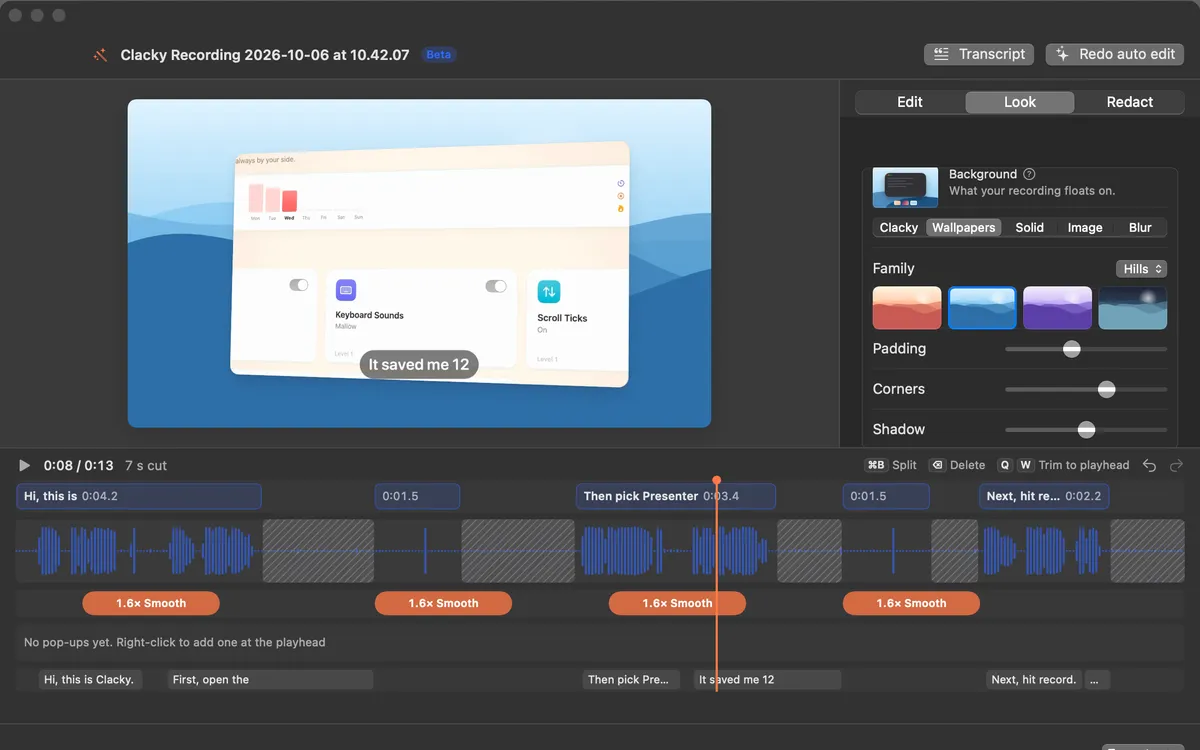
Task: Click the redo arrow icon
Action: 1177,466
